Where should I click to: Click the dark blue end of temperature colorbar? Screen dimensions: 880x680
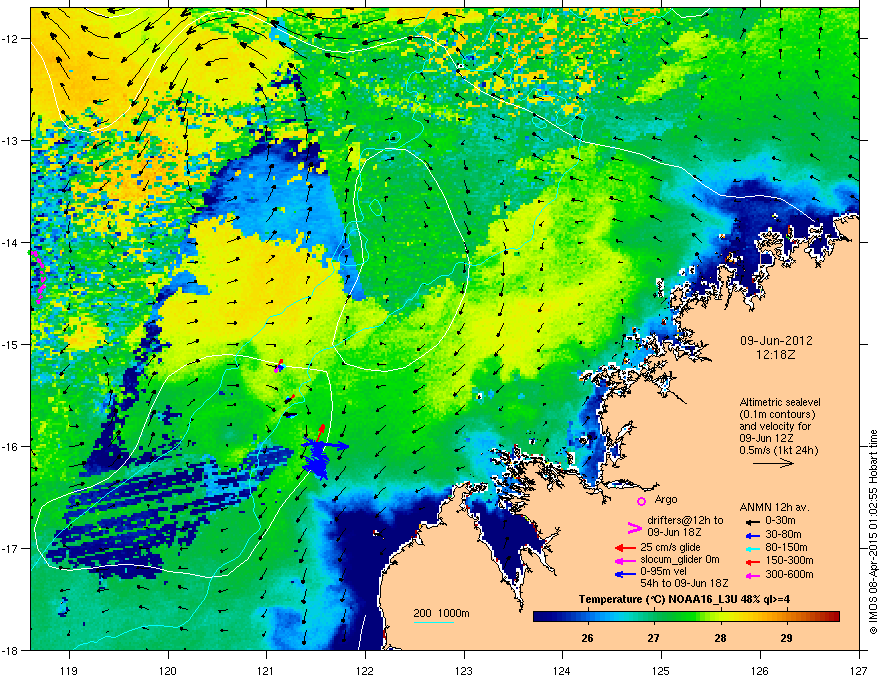[542, 617]
